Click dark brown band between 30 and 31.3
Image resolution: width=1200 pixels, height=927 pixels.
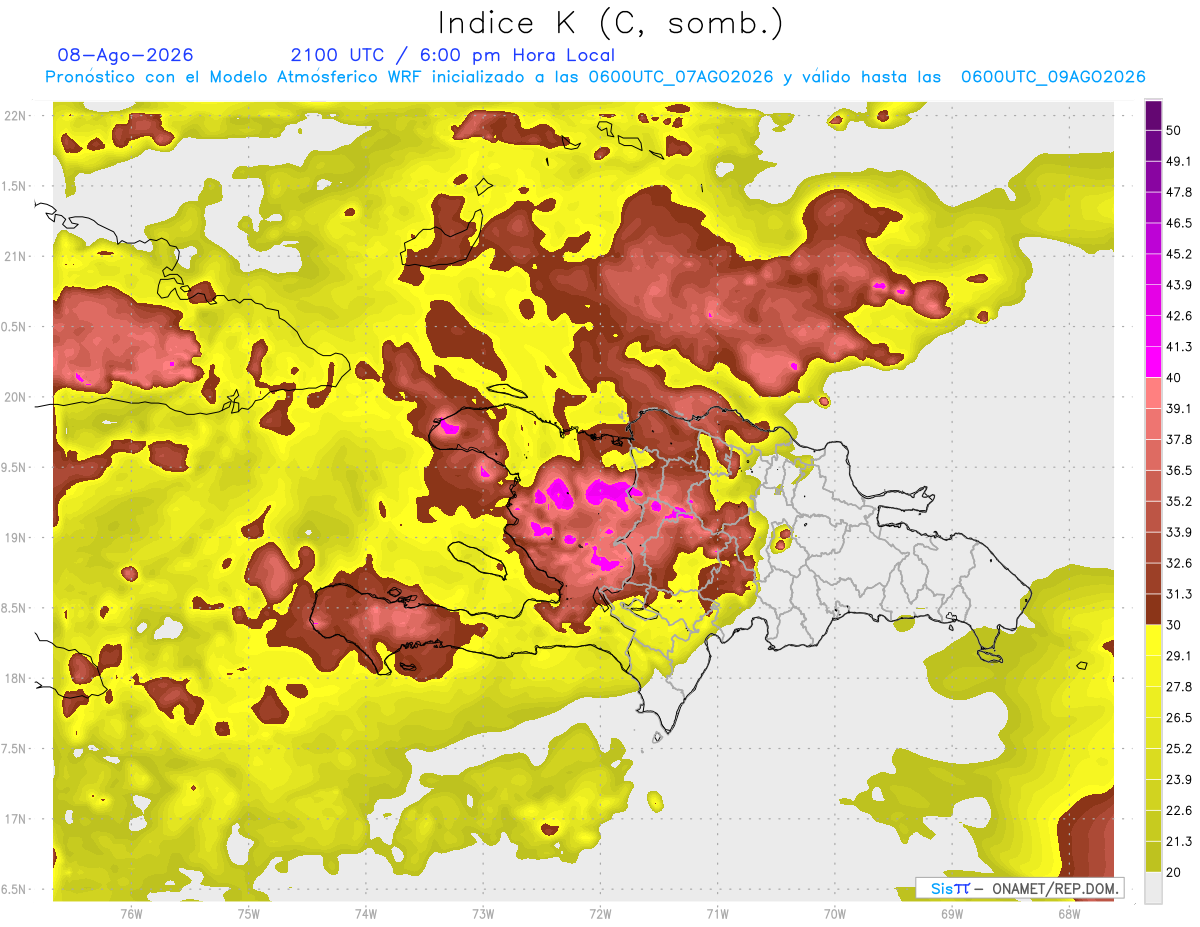click(x=1153, y=609)
